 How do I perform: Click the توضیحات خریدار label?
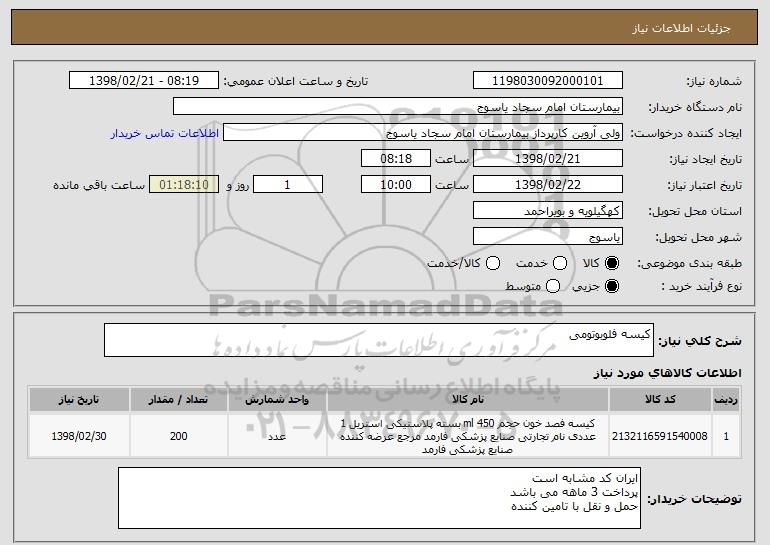[694, 499]
